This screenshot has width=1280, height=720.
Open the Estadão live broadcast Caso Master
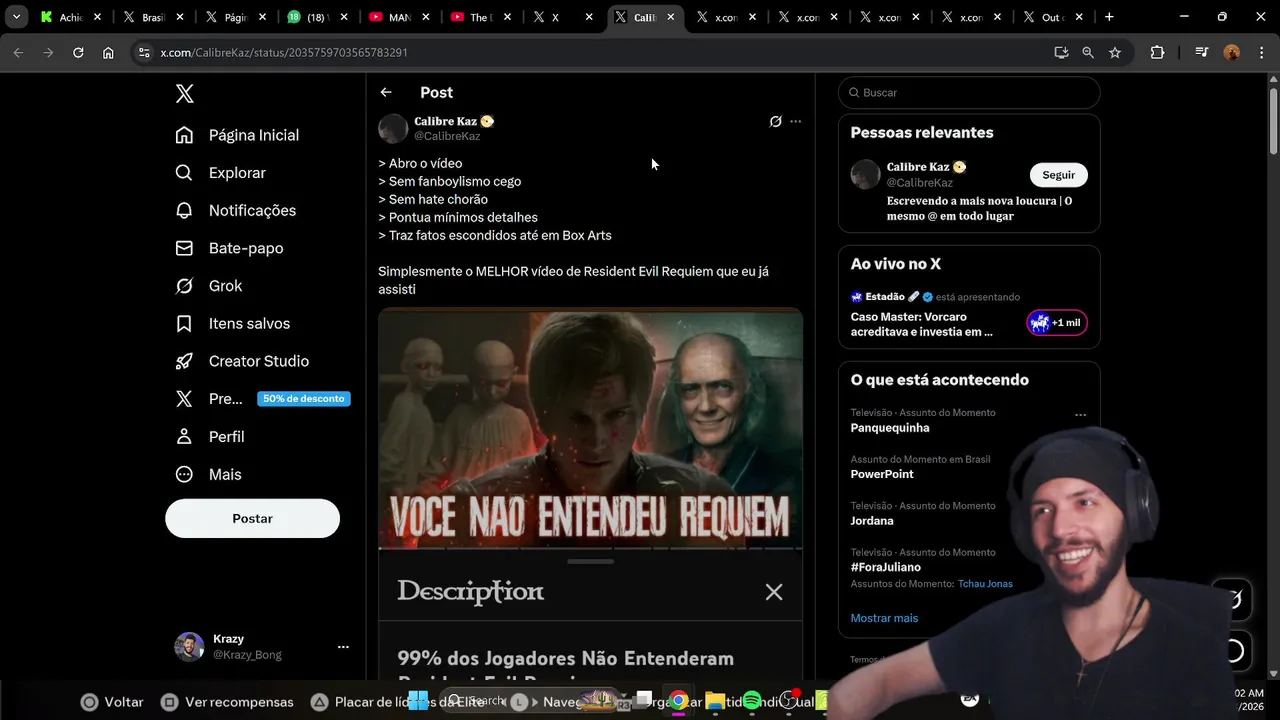(921, 324)
